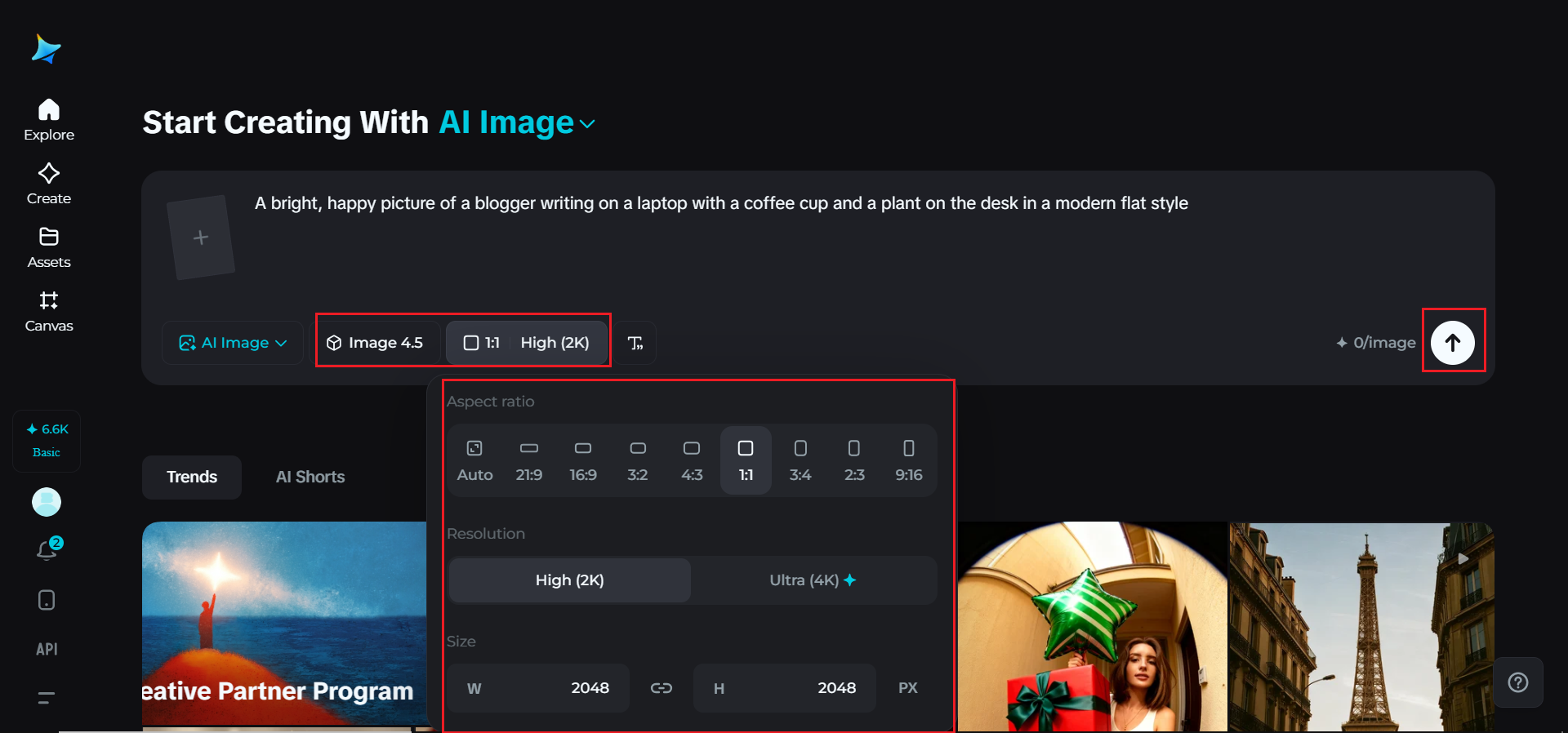Open the Canvas workspace
Image resolution: width=1568 pixels, height=733 pixels.
coord(49,311)
